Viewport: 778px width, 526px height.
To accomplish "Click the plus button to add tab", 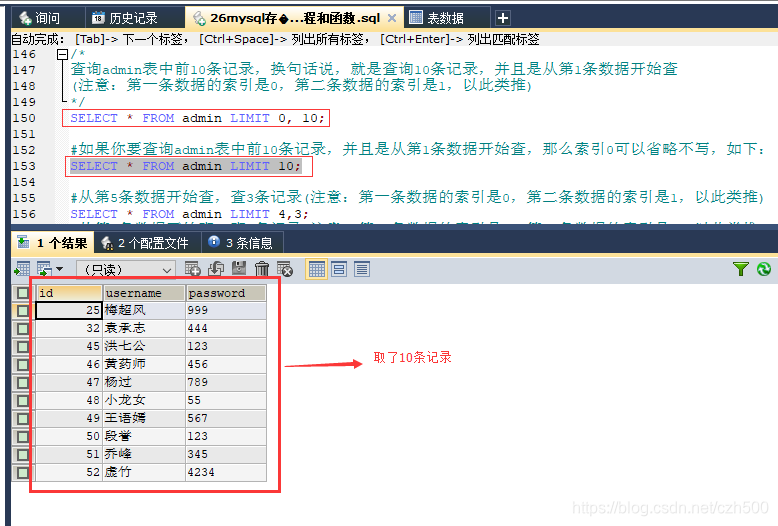I will click(503, 18).
